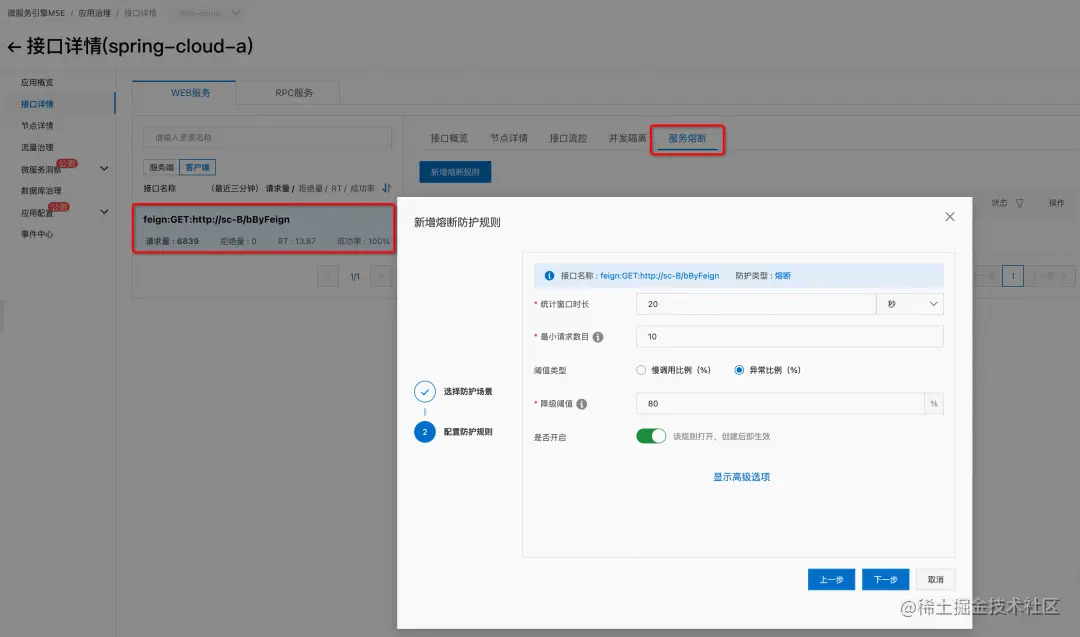Click the 统计窗口时长 input field
Image resolution: width=1080 pixels, height=637 pixels.
point(756,304)
